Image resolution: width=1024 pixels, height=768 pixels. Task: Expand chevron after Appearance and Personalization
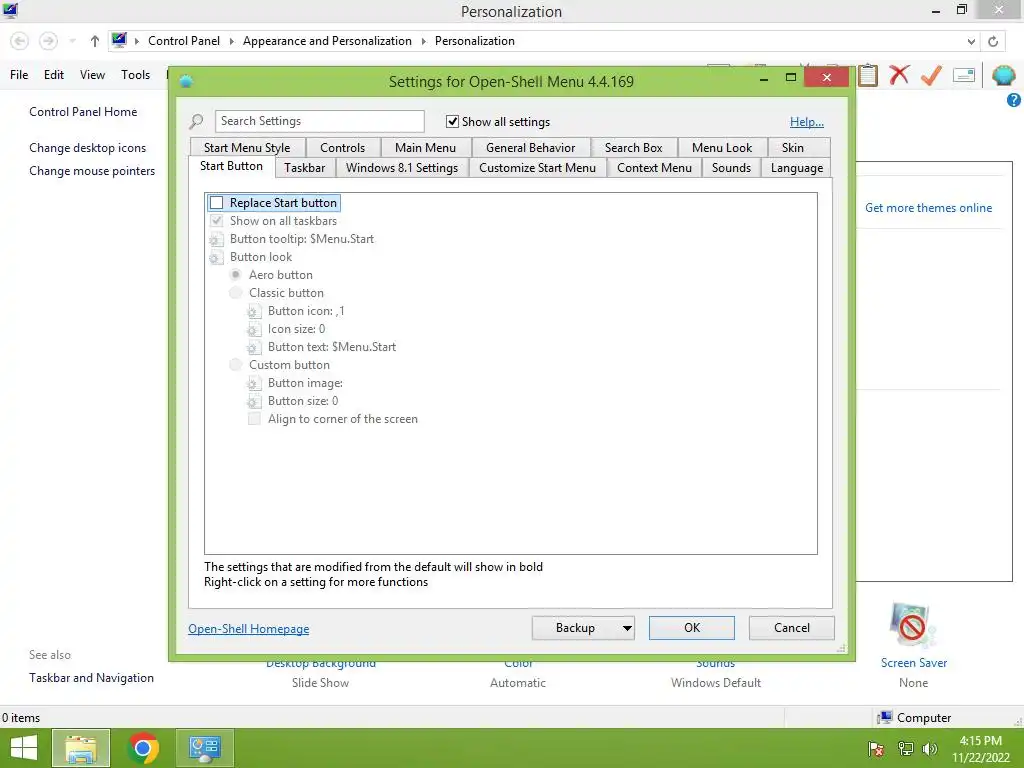(423, 41)
